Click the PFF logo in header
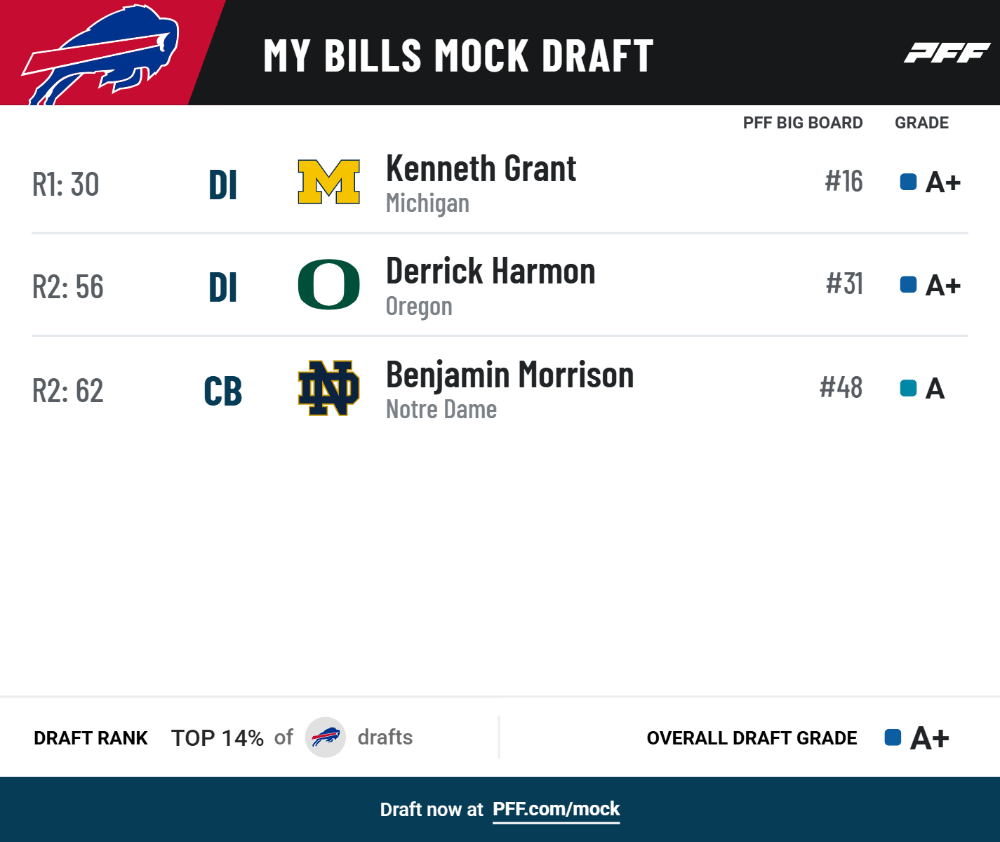The image size is (1000, 842). point(947,53)
